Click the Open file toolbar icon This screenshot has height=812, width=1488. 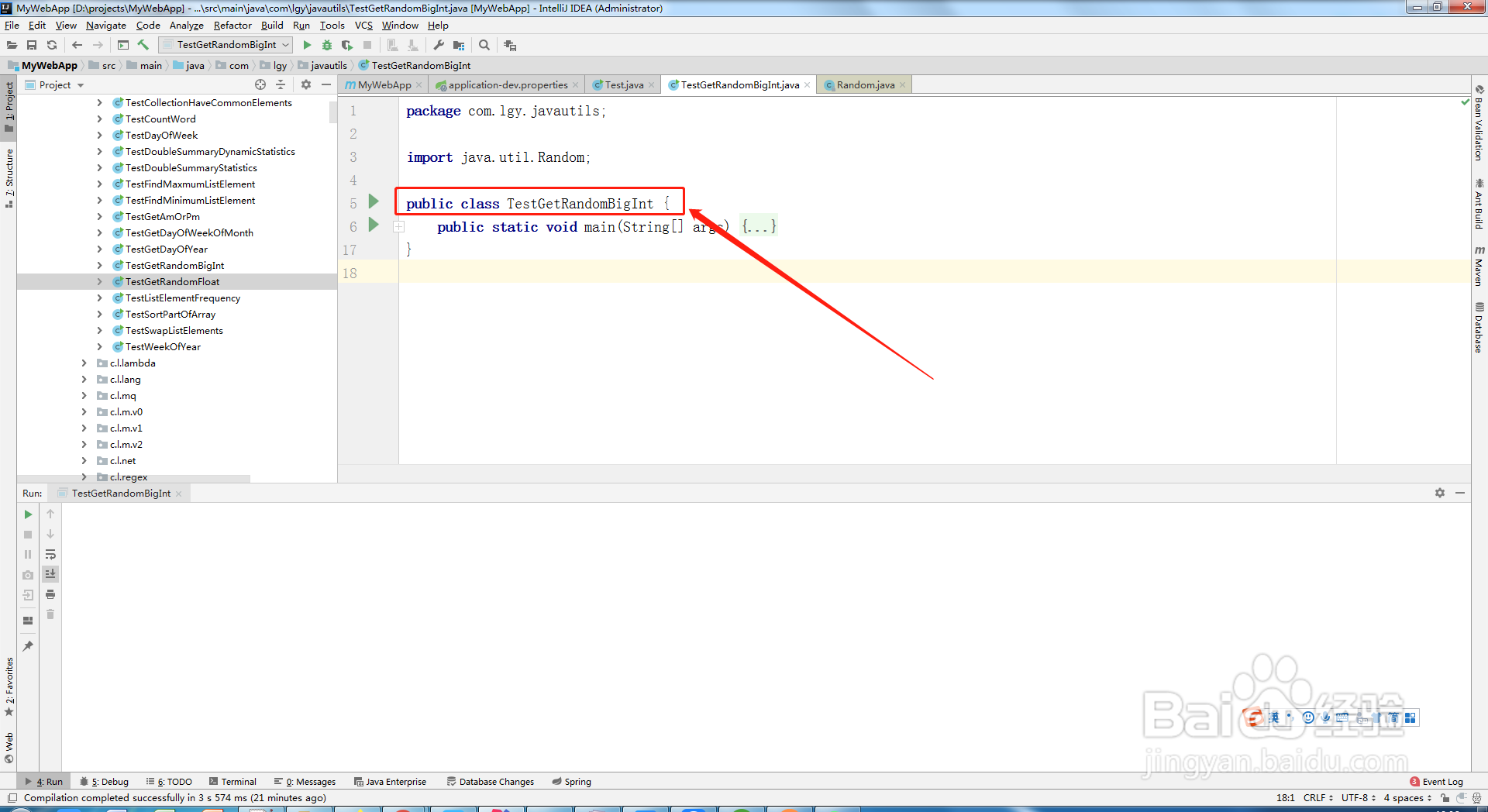coord(12,45)
